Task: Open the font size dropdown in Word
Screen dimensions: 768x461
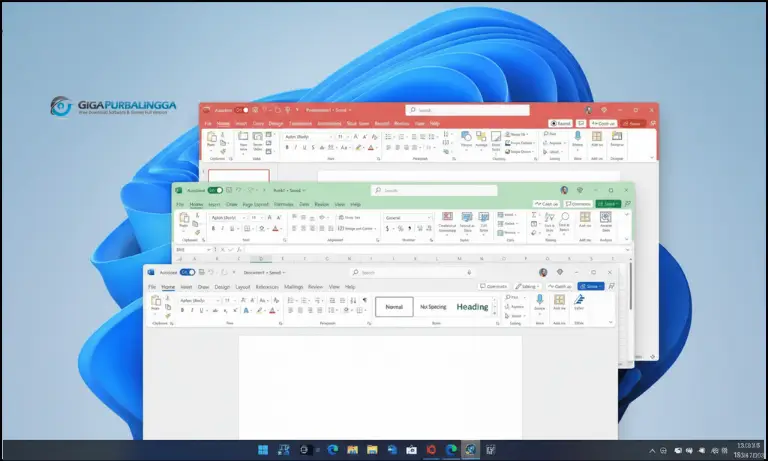Action: 234,300
